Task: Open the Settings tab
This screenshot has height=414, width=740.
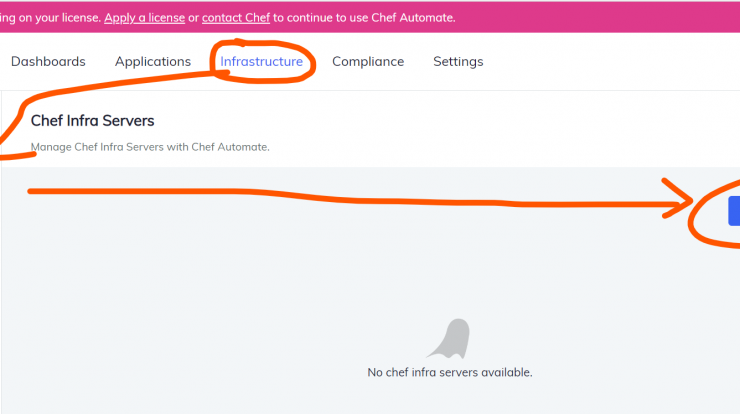Action: 458,61
